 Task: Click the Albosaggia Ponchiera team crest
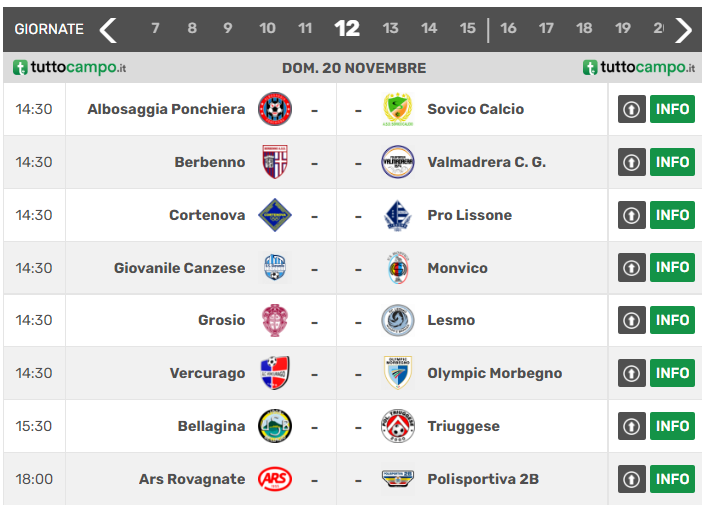(x=274, y=109)
